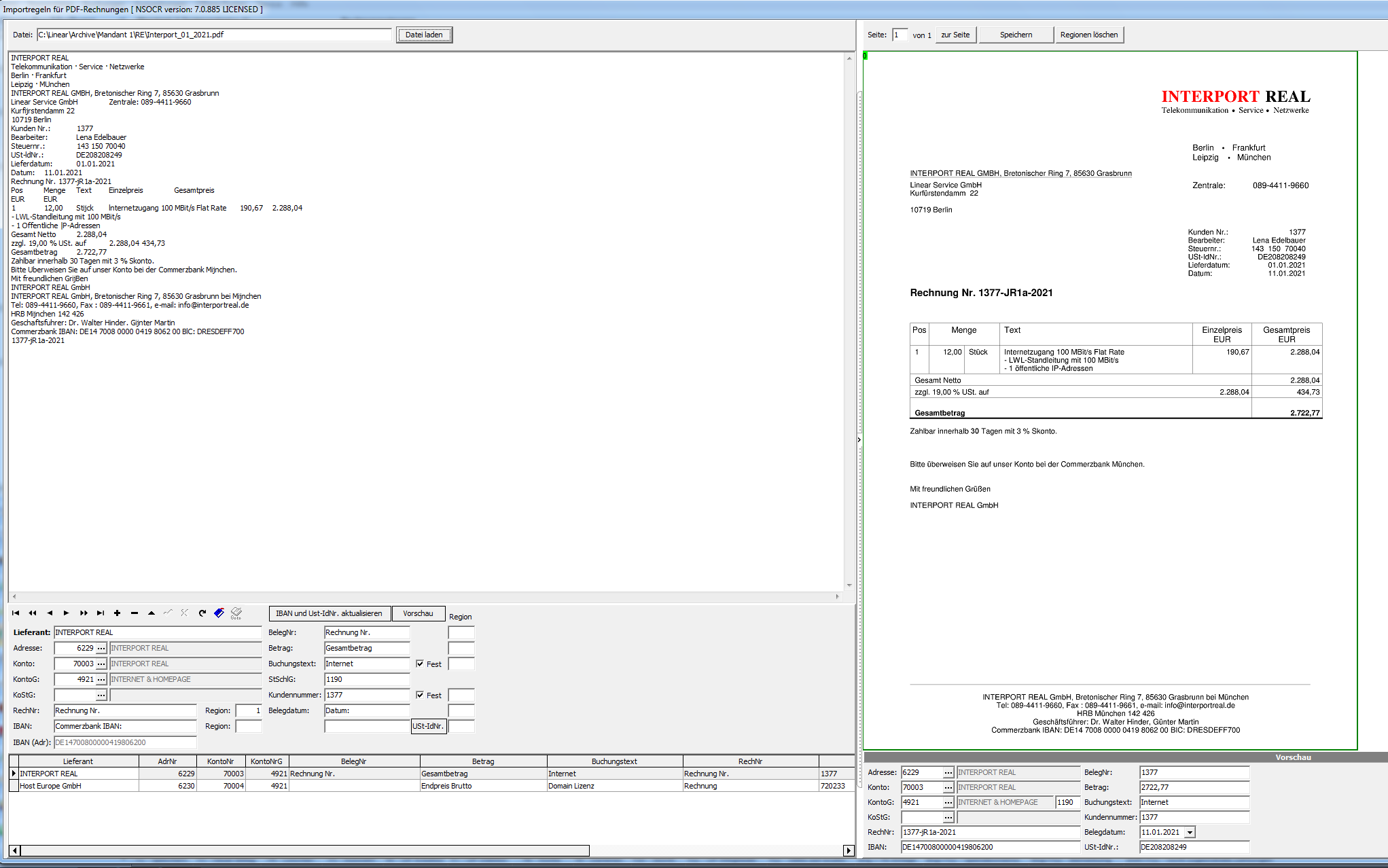
Task: Go to the last record
Action: (101, 613)
